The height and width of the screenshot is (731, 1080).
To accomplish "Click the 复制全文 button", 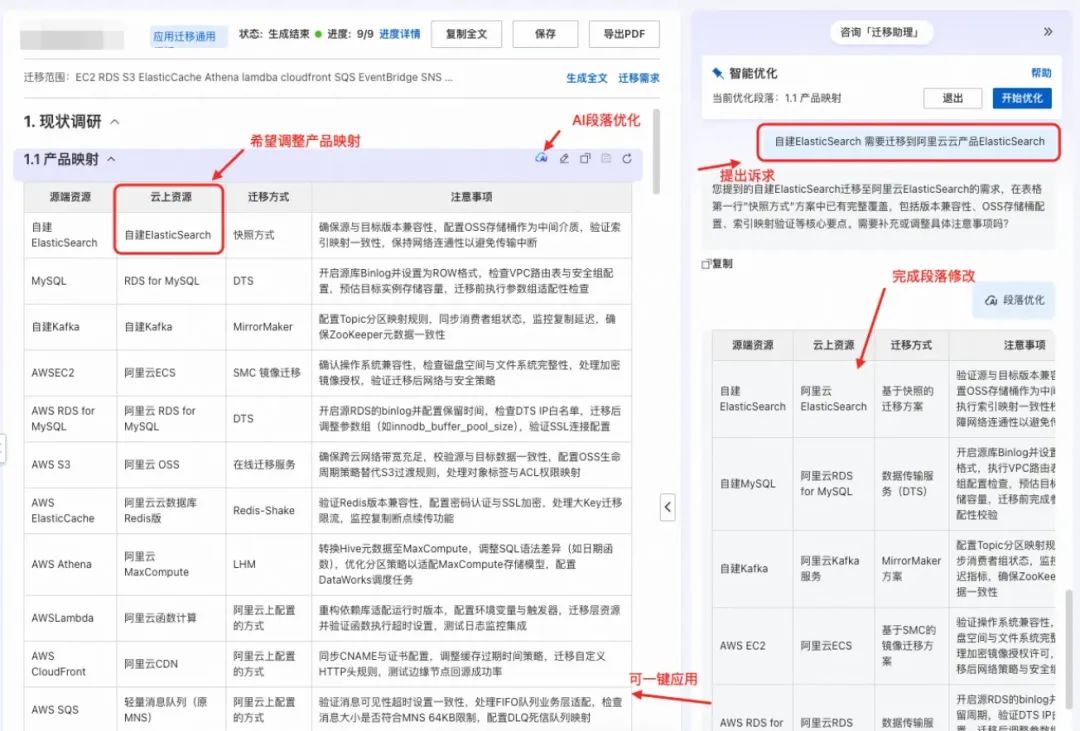I will click(465, 33).
